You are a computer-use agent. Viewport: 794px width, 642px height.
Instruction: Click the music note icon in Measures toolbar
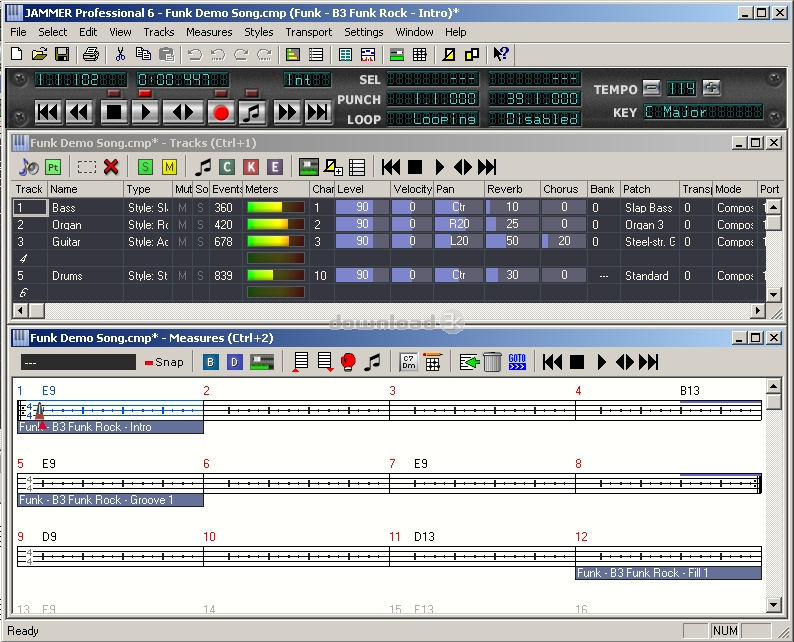pyautogui.click(x=372, y=363)
